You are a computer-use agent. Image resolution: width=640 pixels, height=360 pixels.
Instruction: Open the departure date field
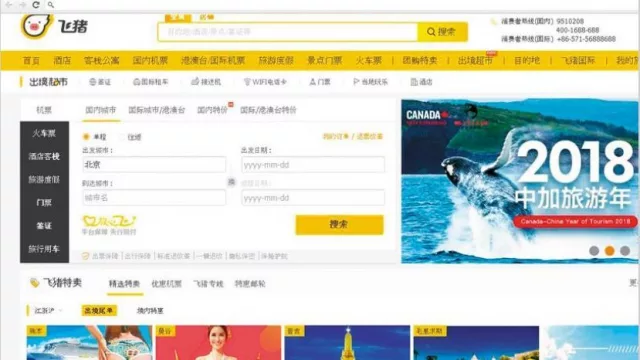click(x=313, y=165)
